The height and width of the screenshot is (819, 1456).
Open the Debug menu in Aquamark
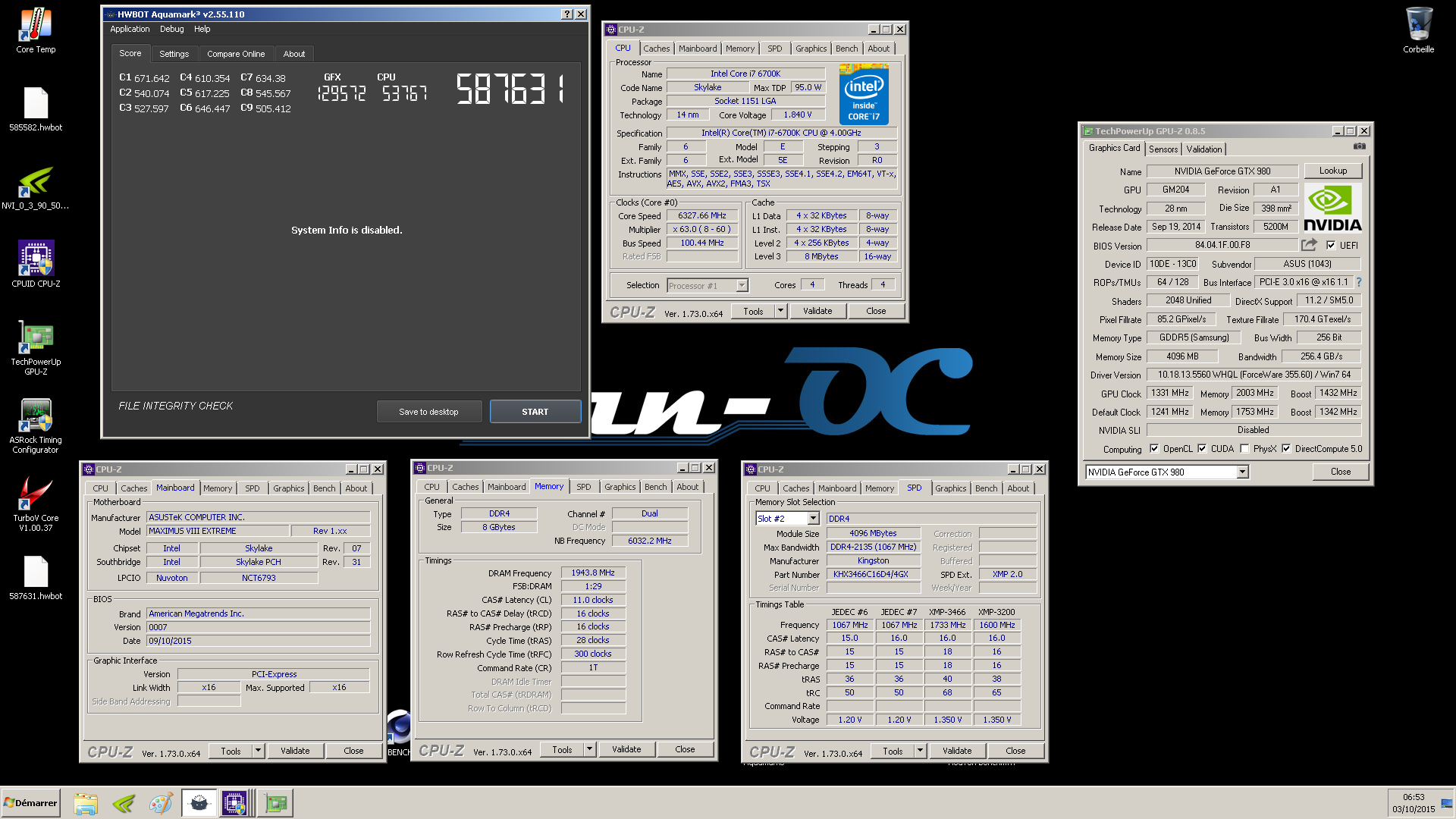[x=171, y=29]
